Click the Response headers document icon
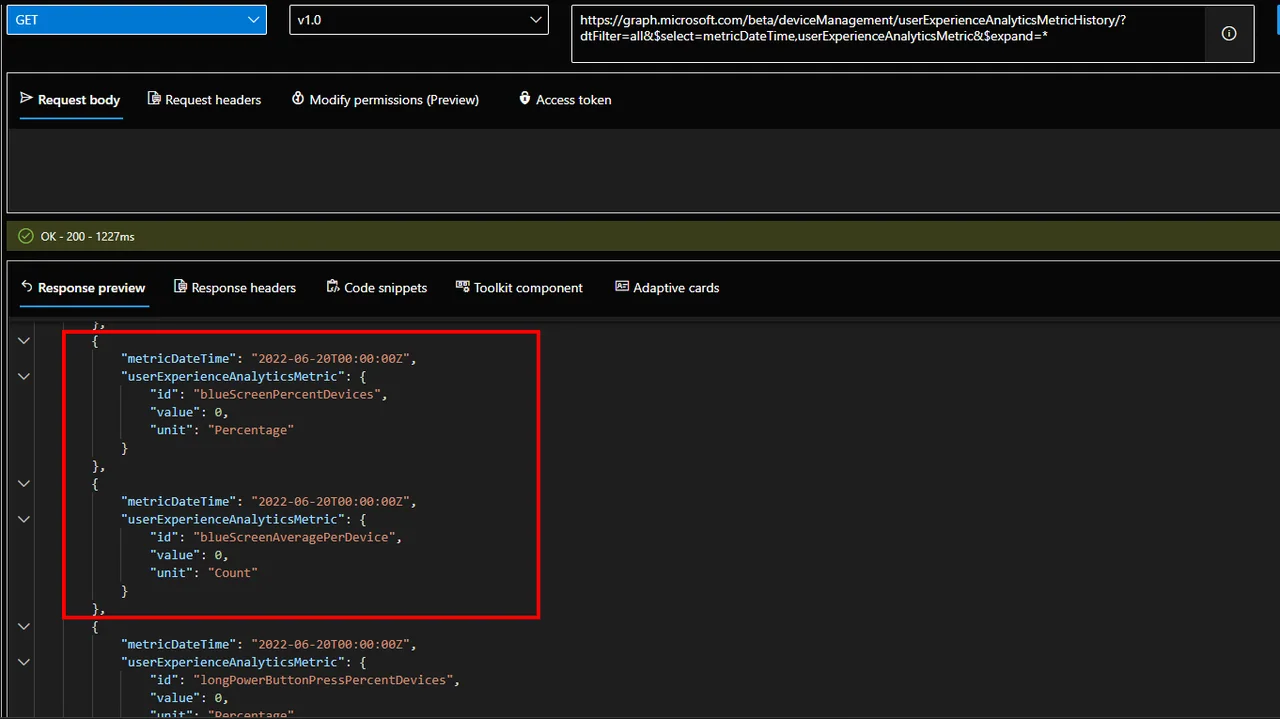Screen dimensions: 1280x719 point(180,287)
